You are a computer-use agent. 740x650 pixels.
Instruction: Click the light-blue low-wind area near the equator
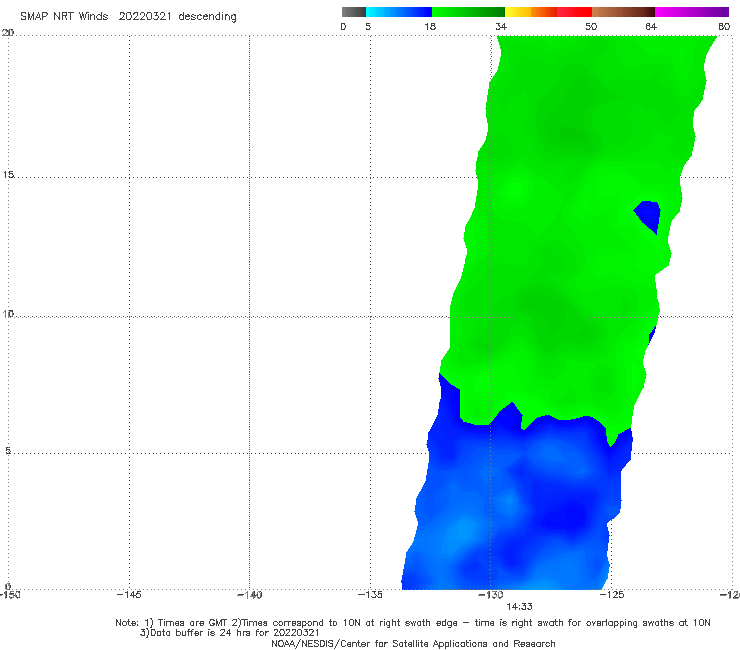460,532
